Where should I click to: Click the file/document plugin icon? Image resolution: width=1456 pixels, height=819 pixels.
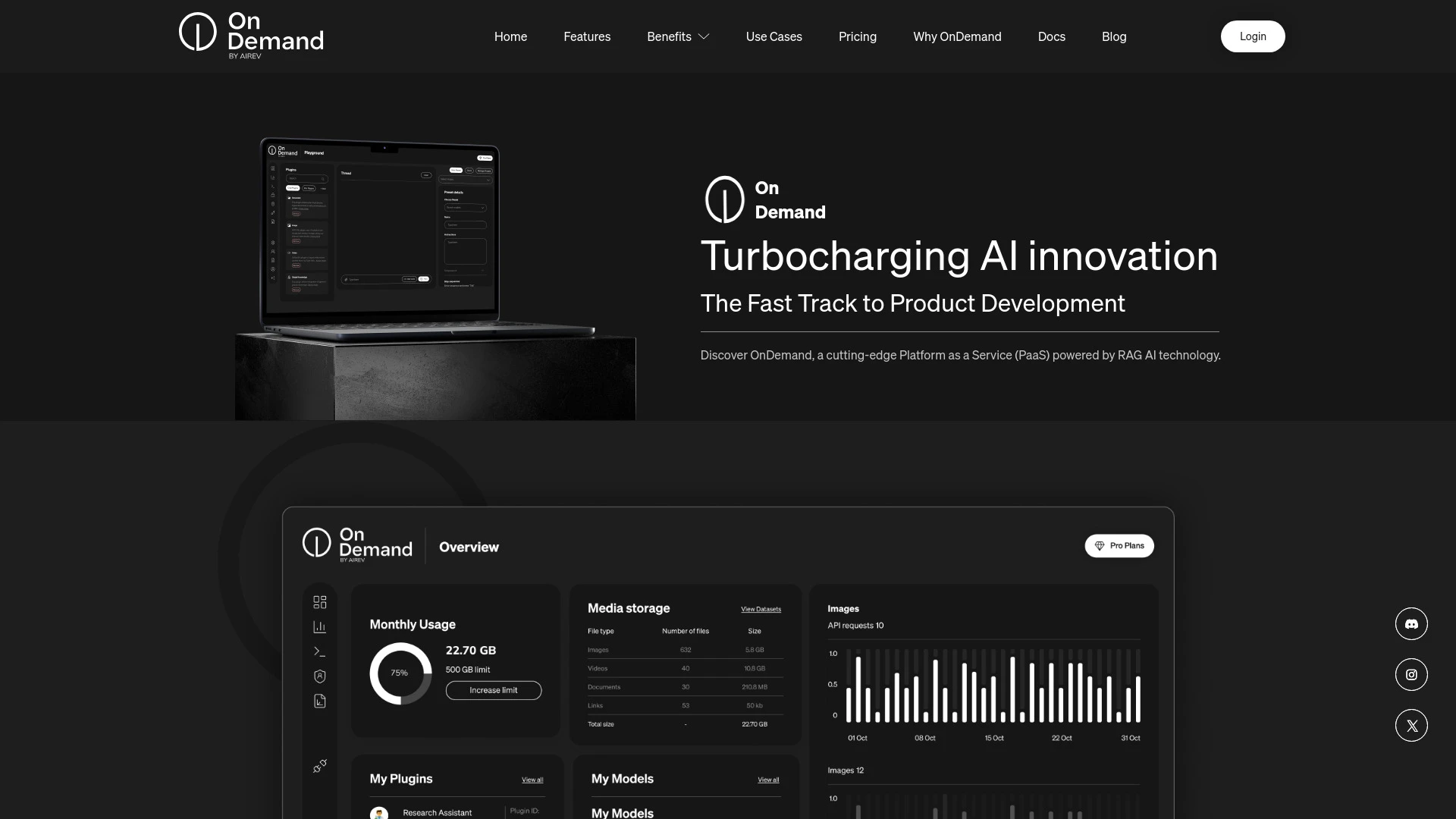coord(320,701)
